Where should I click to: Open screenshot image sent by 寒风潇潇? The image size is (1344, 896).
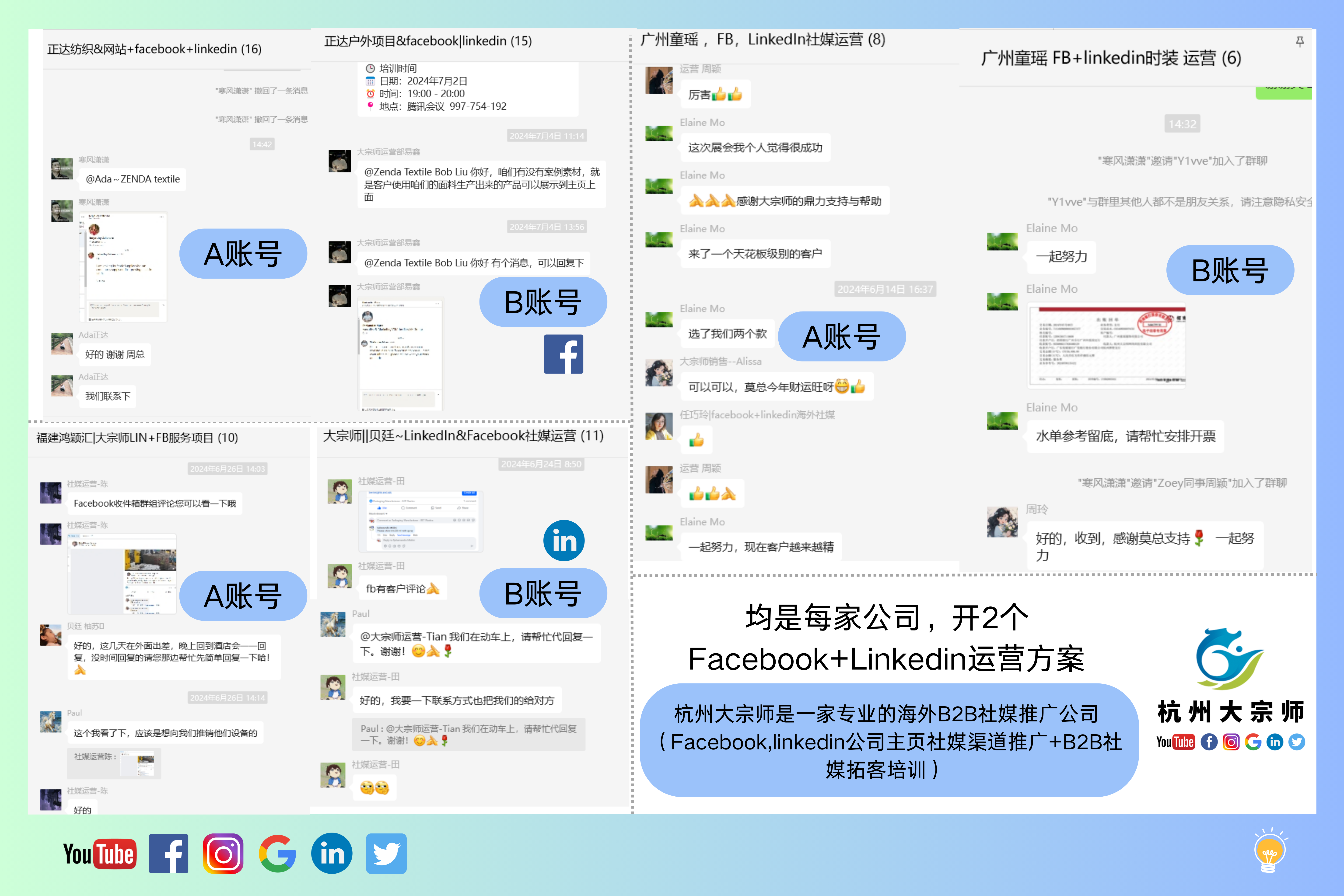point(123,267)
